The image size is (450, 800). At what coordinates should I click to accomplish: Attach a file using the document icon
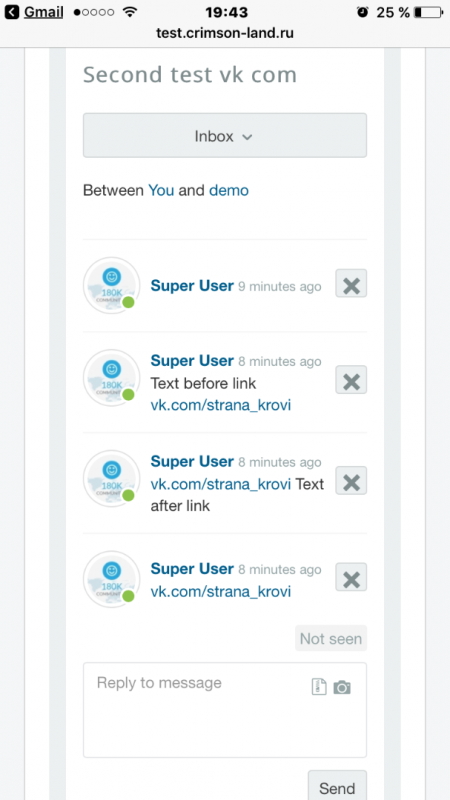click(x=319, y=686)
